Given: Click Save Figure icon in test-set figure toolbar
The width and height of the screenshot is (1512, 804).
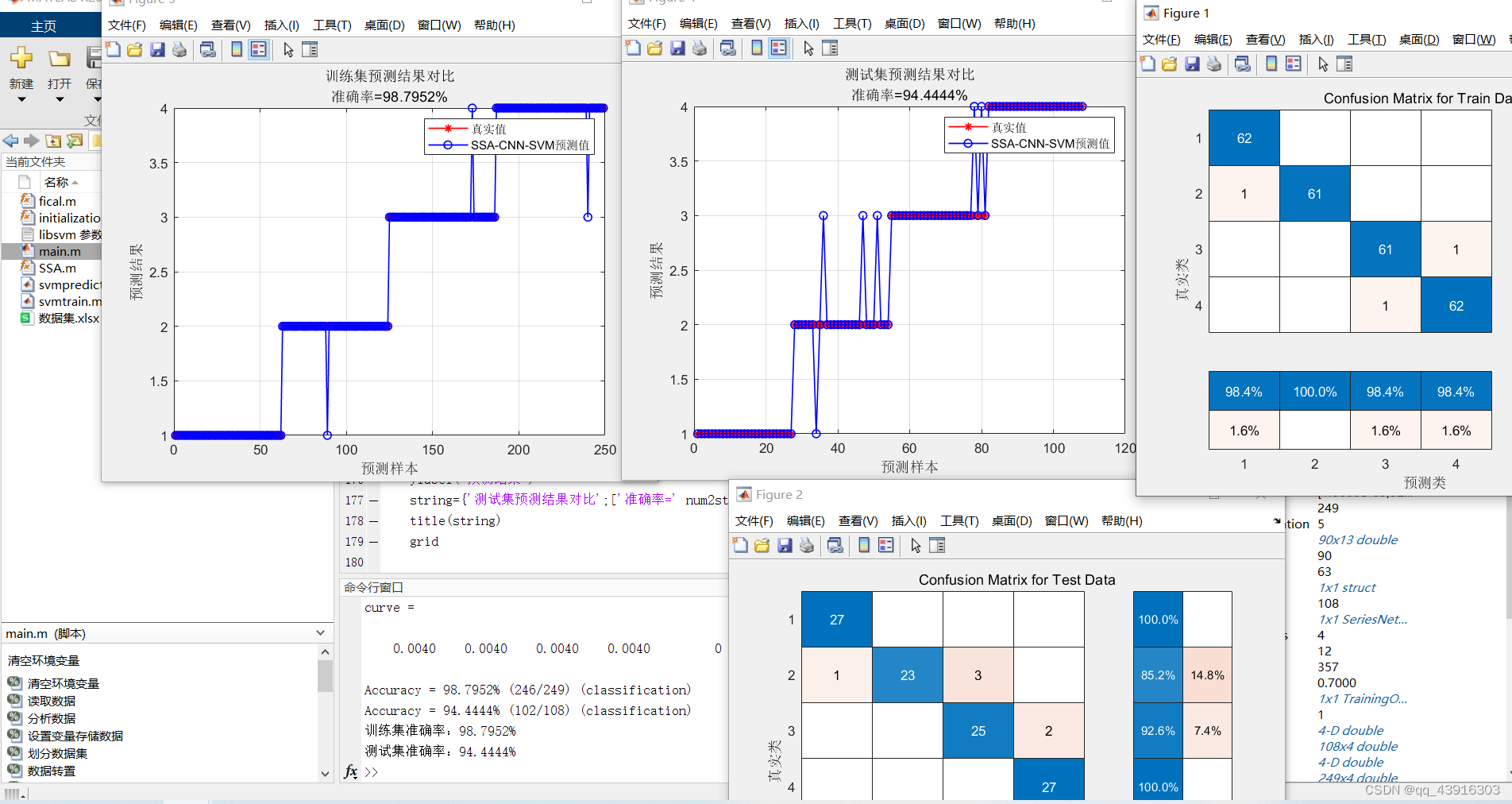Looking at the screenshot, I should pos(677,48).
